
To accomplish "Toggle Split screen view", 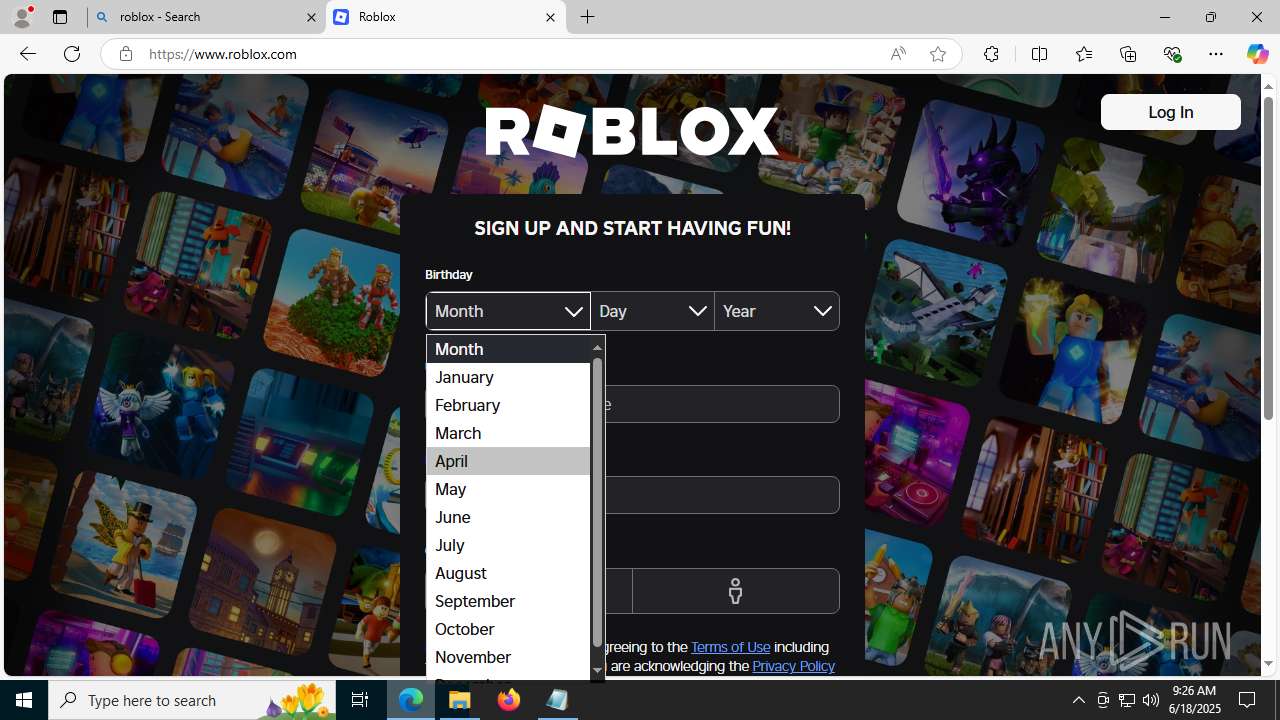I will click(1039, 54).
